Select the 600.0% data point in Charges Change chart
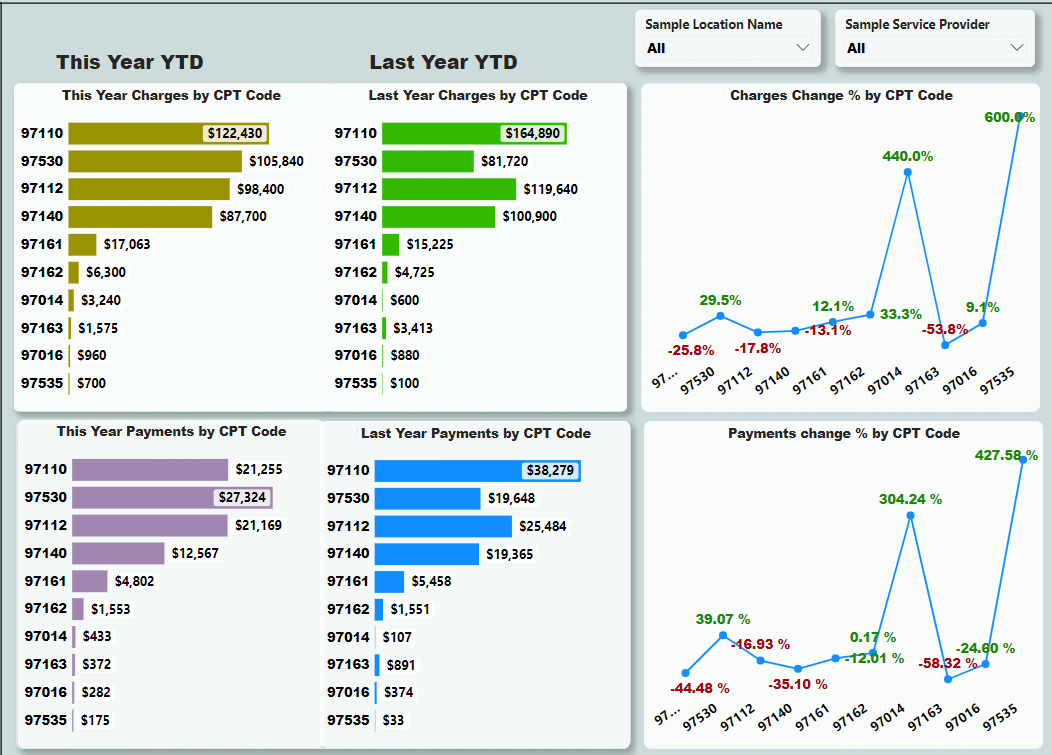 click(x=1020, y=117)
